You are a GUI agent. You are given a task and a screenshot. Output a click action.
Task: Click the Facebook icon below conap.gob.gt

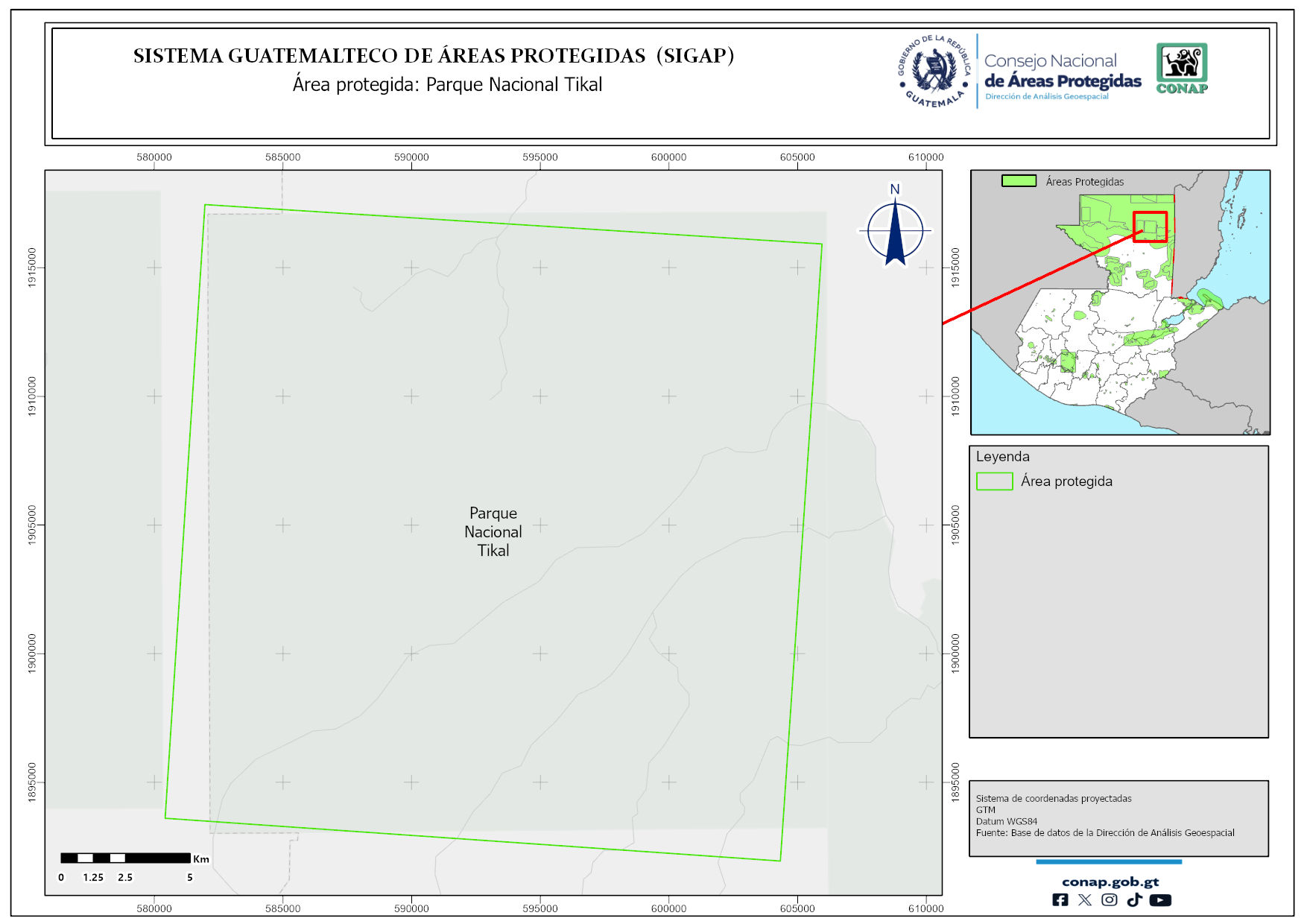1060,900
